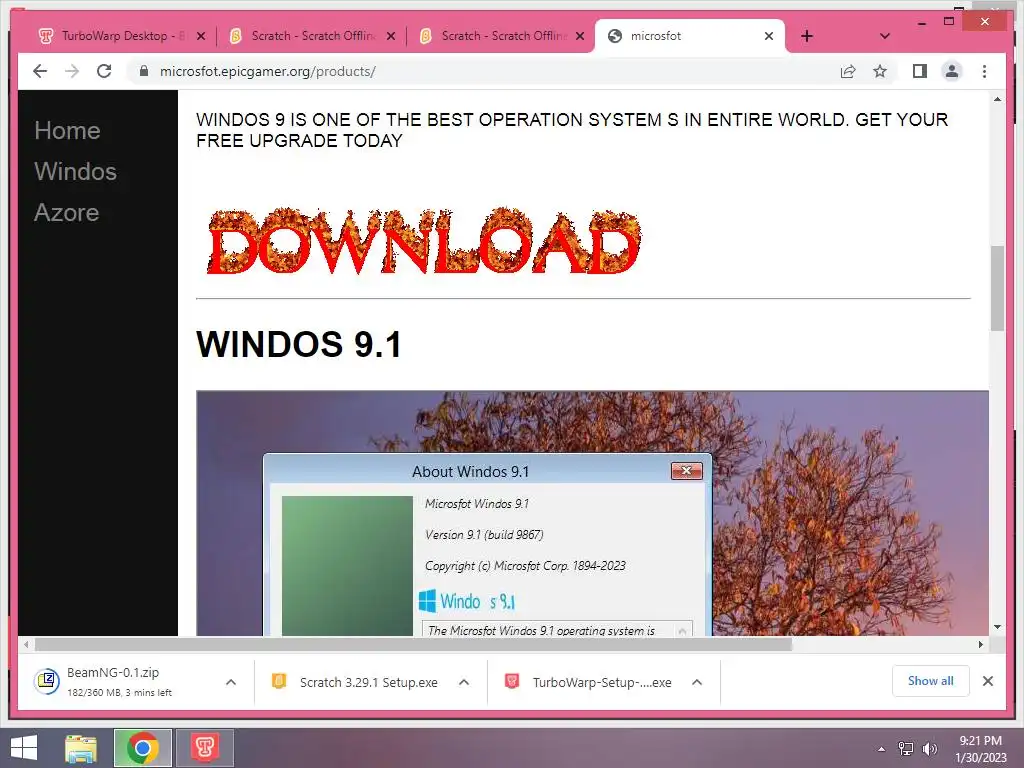
Task: Close the first Scratch Offline tab
Action: click(391, 36)
